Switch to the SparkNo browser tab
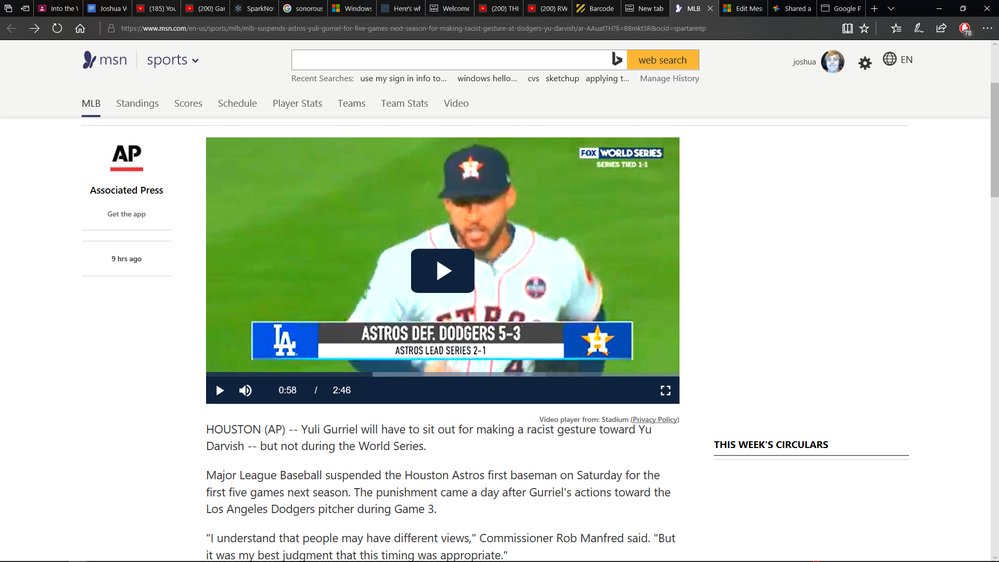The width and height of the screenshot is (999, 562). click(254, 8)
